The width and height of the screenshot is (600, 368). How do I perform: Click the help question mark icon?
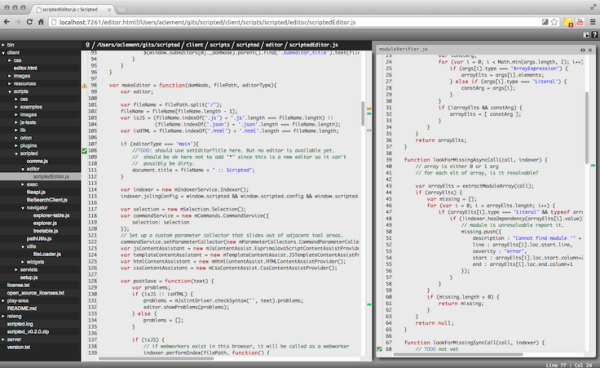[x=594, y=34]
